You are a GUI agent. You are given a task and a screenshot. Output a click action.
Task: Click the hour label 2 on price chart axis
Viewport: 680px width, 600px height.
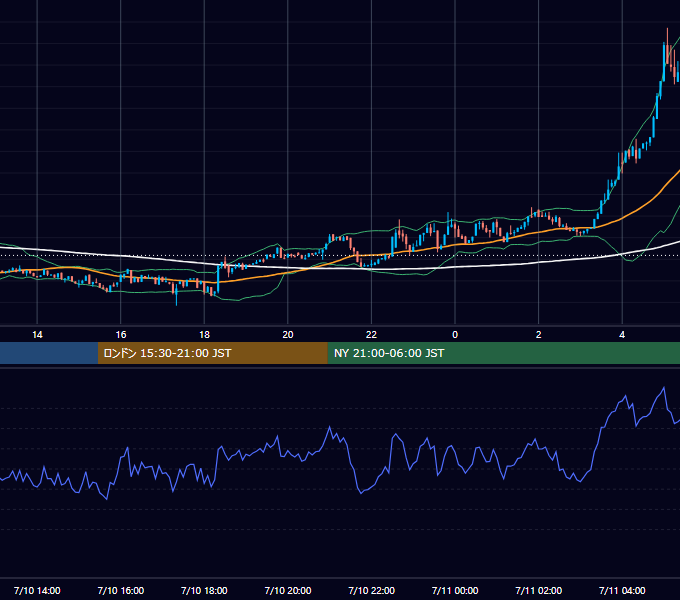(x=539, y=335)
